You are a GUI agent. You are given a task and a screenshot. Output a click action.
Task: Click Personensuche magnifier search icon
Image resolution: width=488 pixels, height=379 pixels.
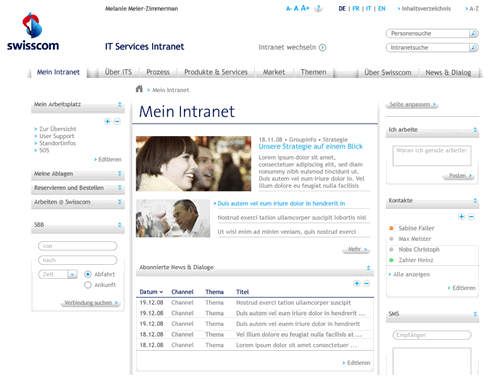pyautogui.click(x=474, y=33)
